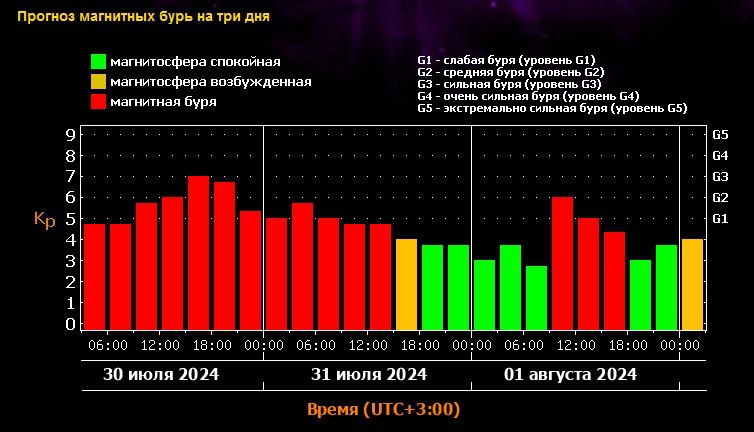Click the yellow bar at the chart's far right
754x432 pixels.
coord(692,284)
